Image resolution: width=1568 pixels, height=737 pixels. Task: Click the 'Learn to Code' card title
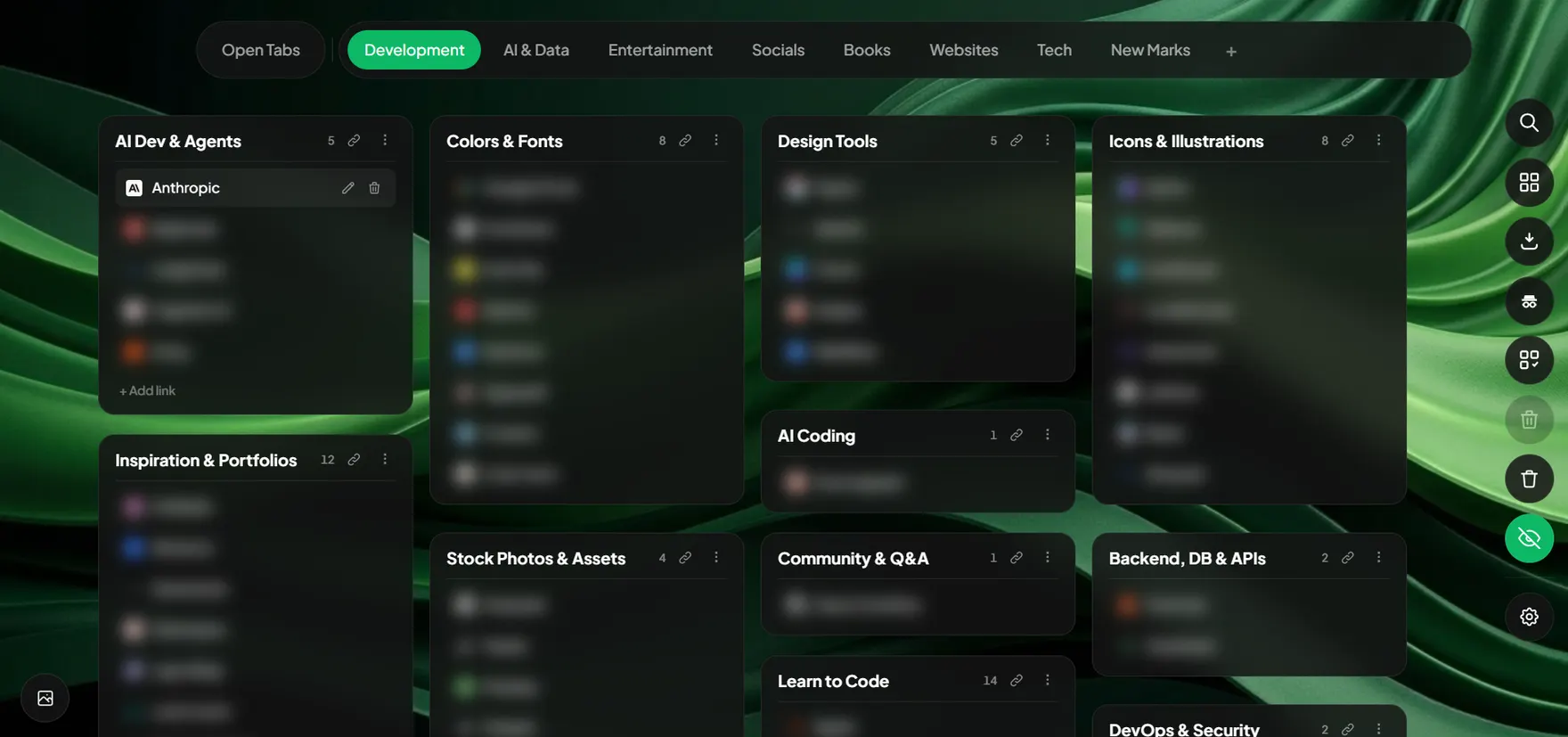[x=833, y=681]
